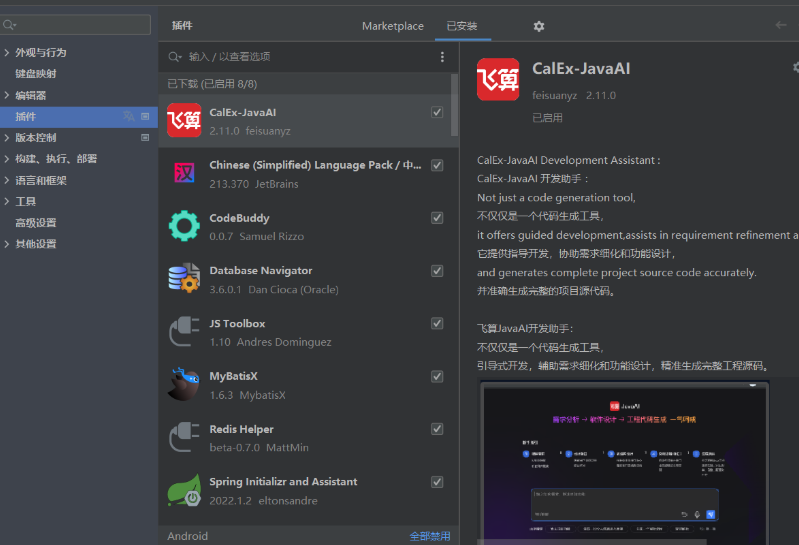Click the search magnifier in plugin filter
Image resolution: width=799 pixels, height=545 pixels.
tap(174, 57)
